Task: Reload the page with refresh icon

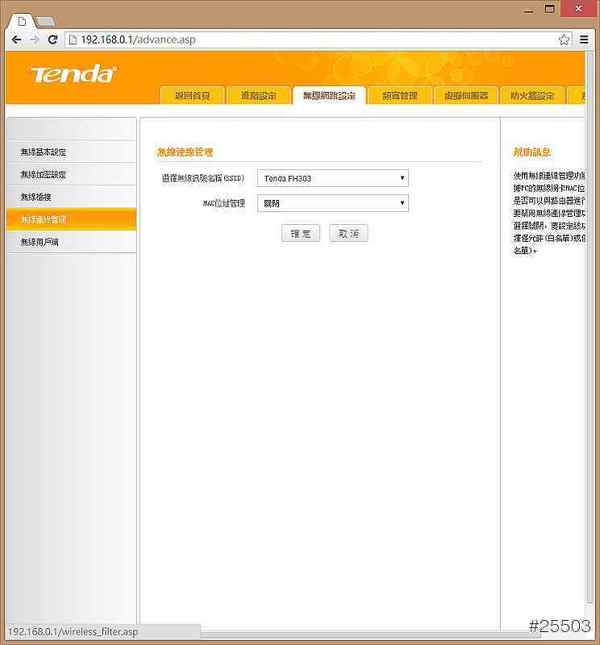Action: point(53,40)
